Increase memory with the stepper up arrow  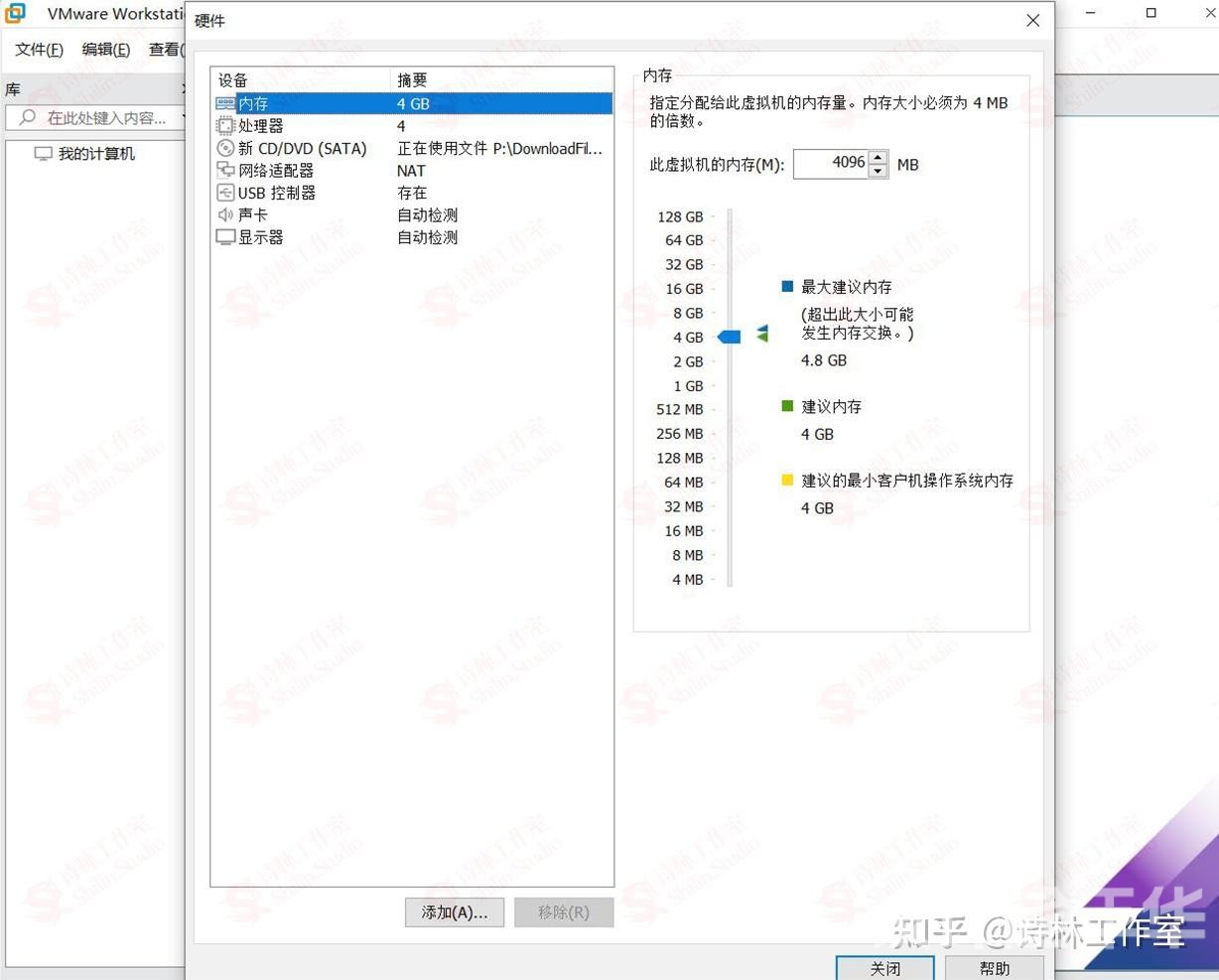click(x=878, y=157)
